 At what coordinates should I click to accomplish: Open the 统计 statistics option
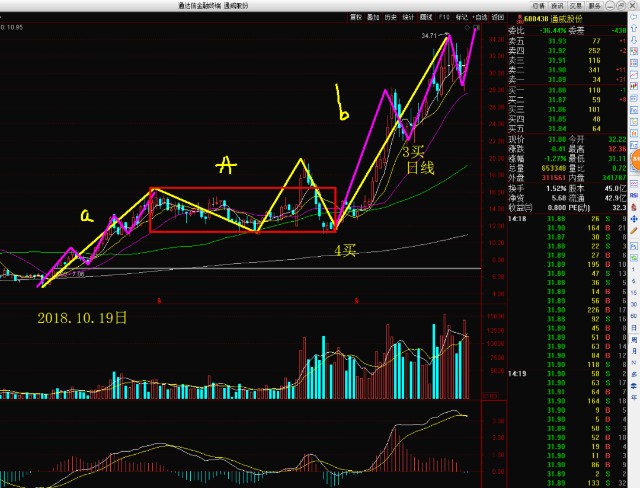(409, 17)
